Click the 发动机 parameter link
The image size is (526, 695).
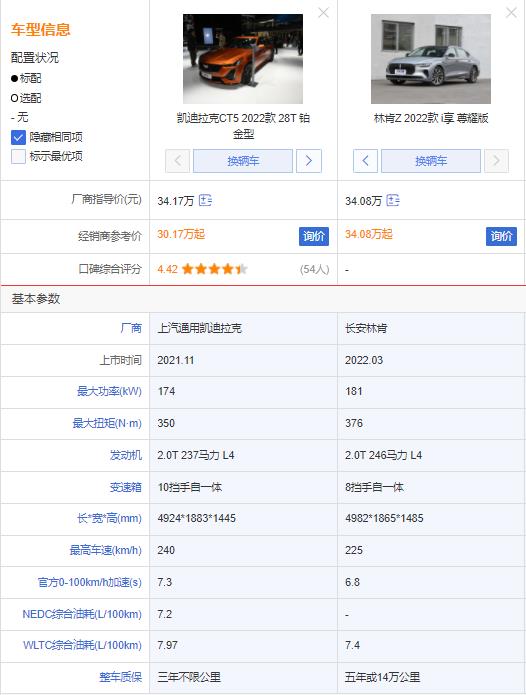[126, 455]
